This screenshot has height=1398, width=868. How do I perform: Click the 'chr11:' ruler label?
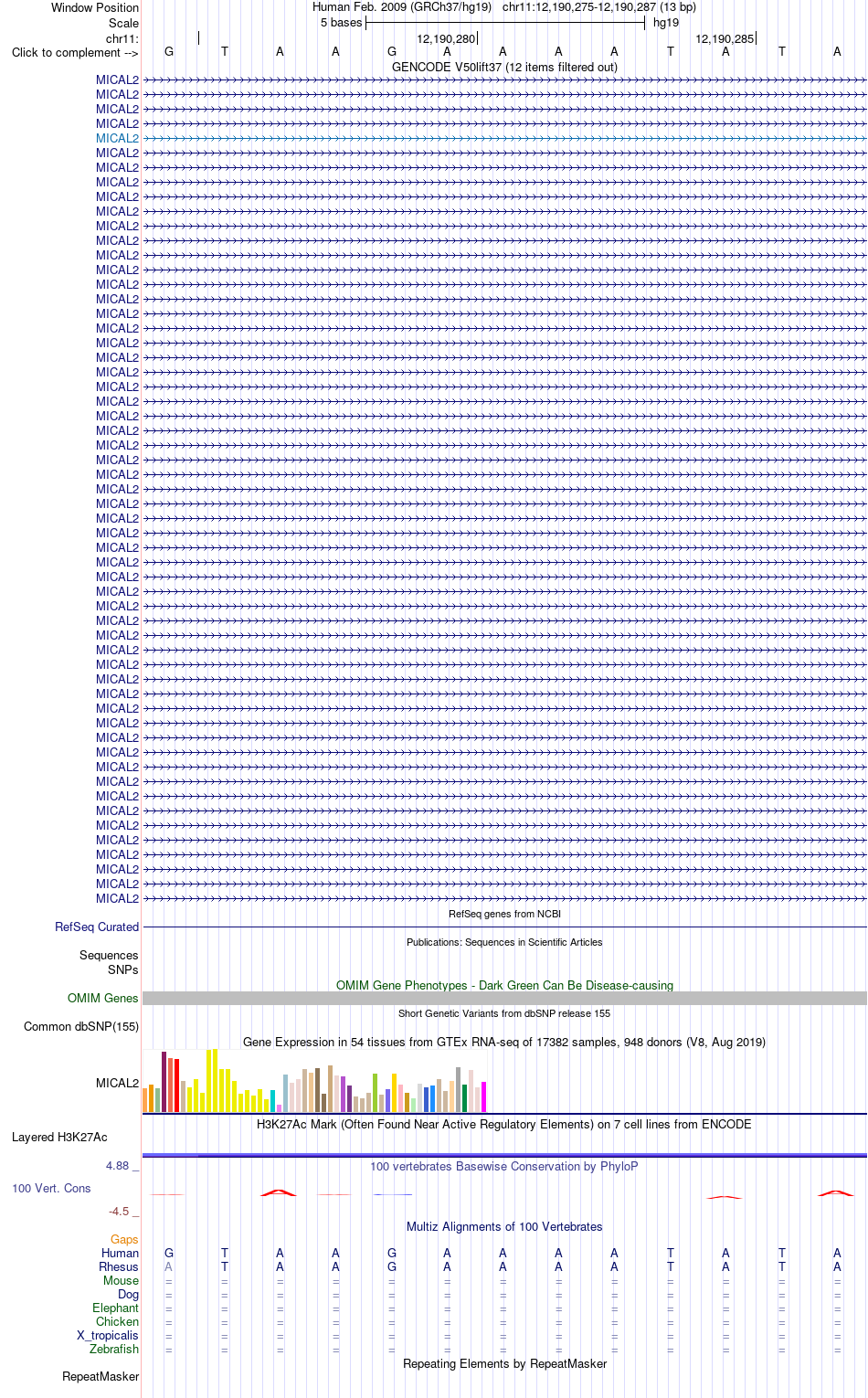122,38
